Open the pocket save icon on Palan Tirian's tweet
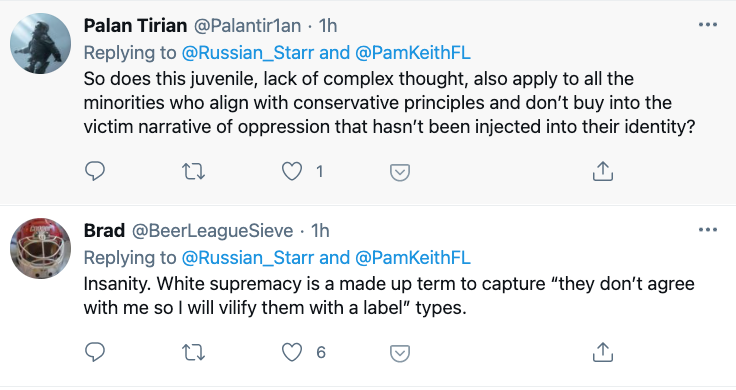This screenshot has width=736, height=390. pyautogui.click(x=400, y=172)
